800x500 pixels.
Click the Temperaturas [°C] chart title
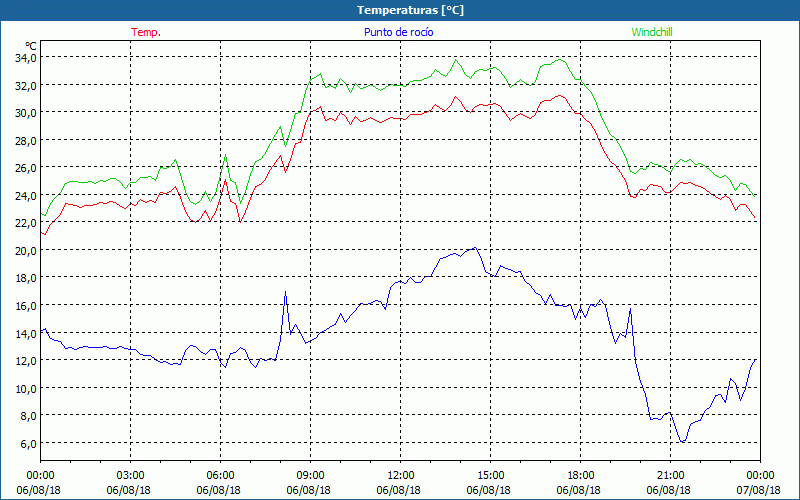pos(410,10)
